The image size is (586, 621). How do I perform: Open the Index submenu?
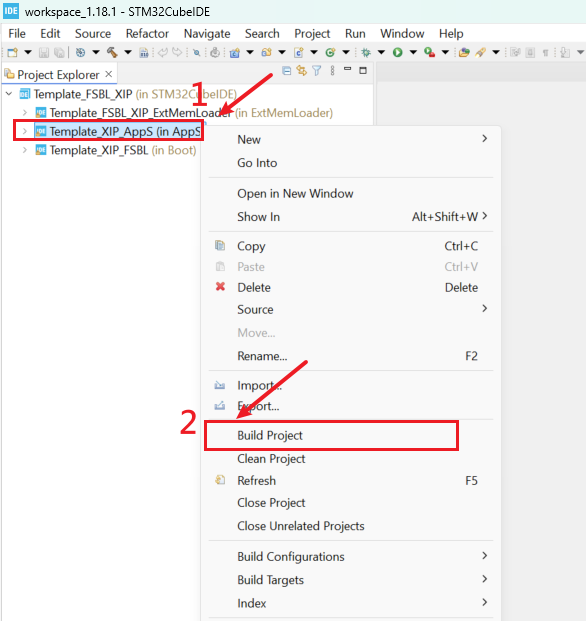pos(350,603)
